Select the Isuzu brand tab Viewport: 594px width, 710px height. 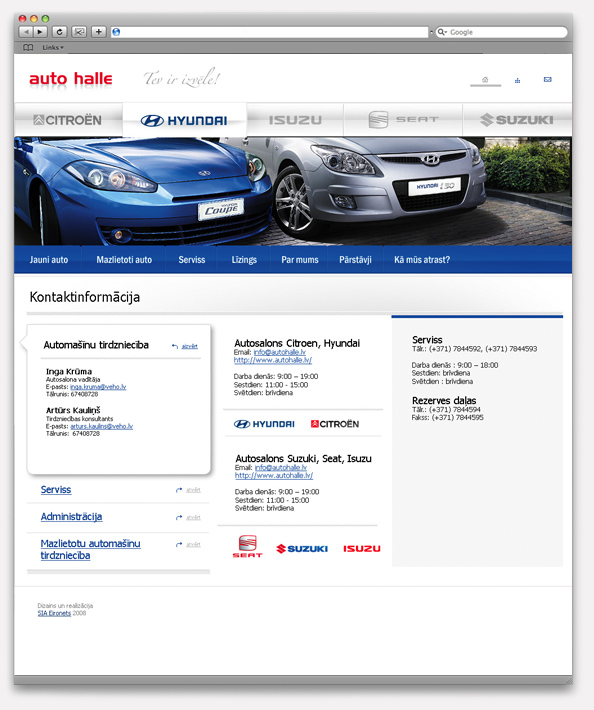[295, 120]
